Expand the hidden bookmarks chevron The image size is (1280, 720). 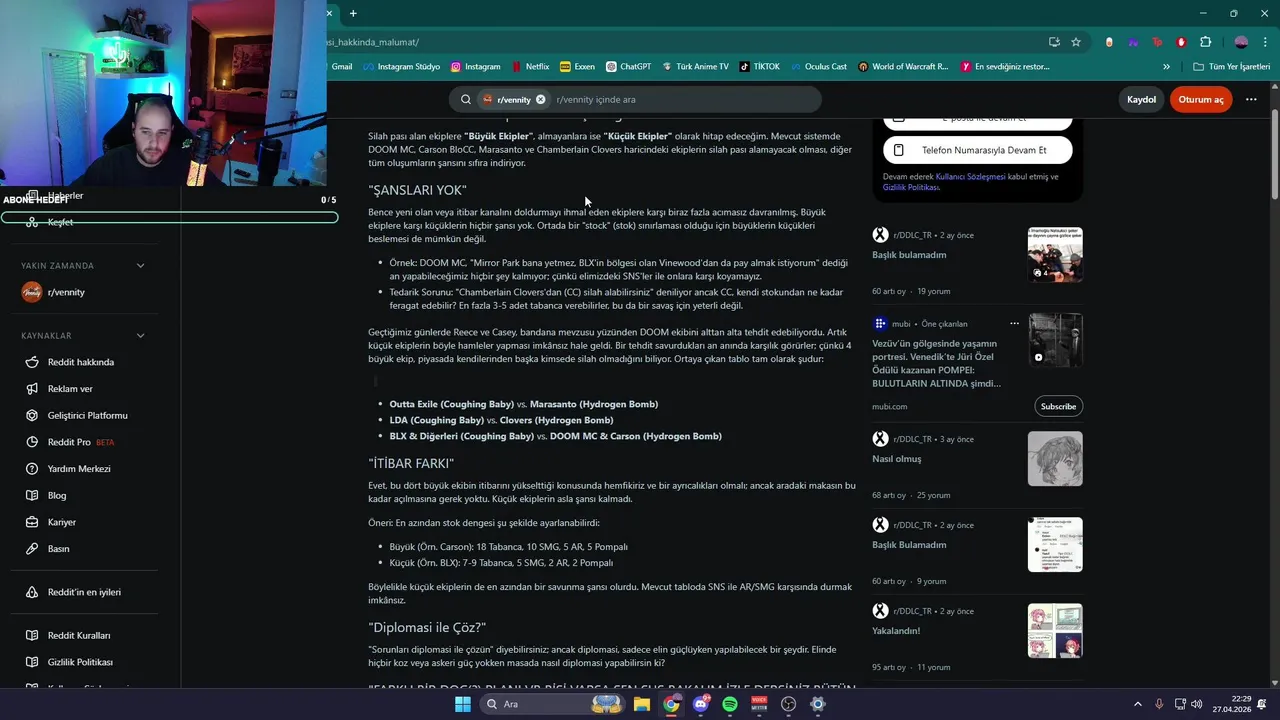[x=1166, y=67]
